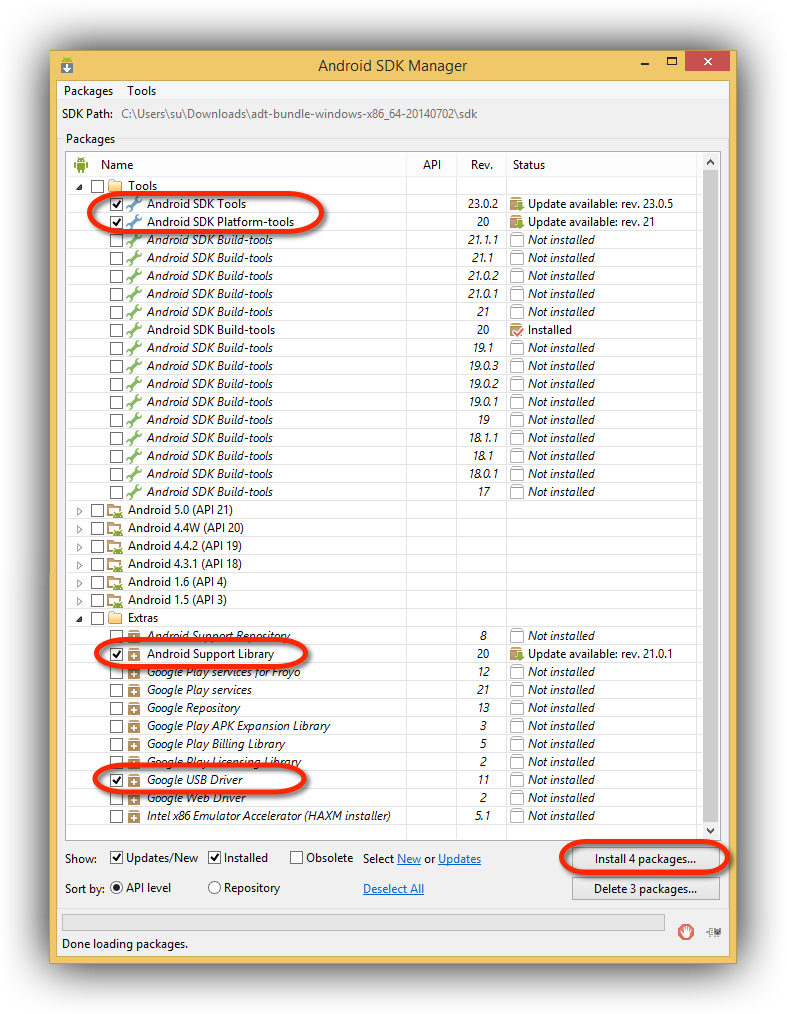
Task: Click the Android 5.0 (API 21) platform folder icon
Action: click(115, 510)
